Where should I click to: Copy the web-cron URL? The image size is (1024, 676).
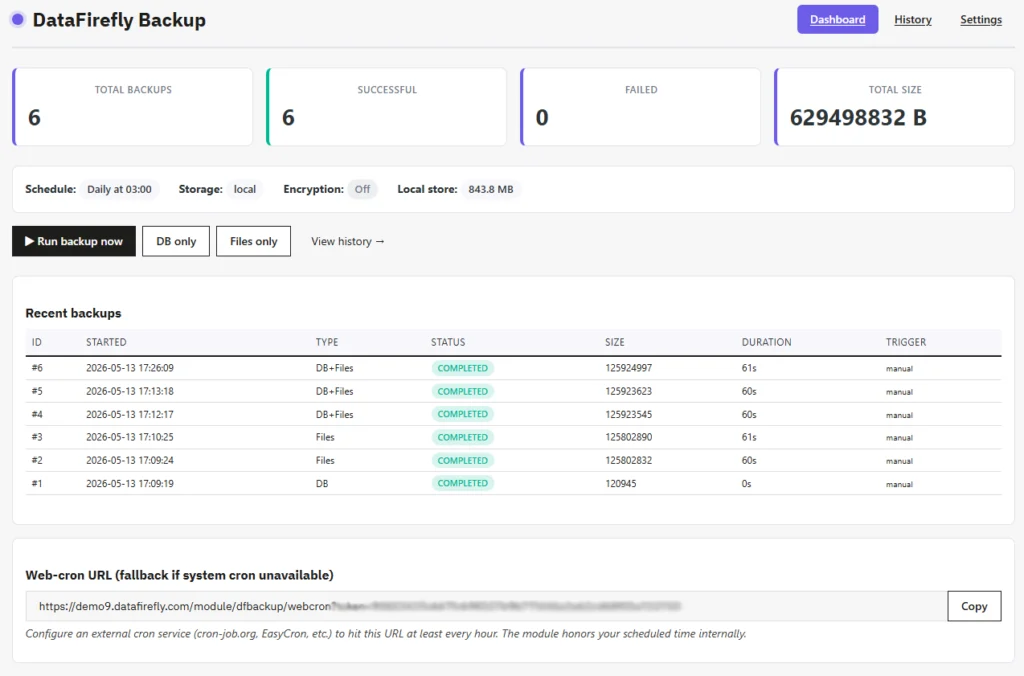tap(974, 606)
